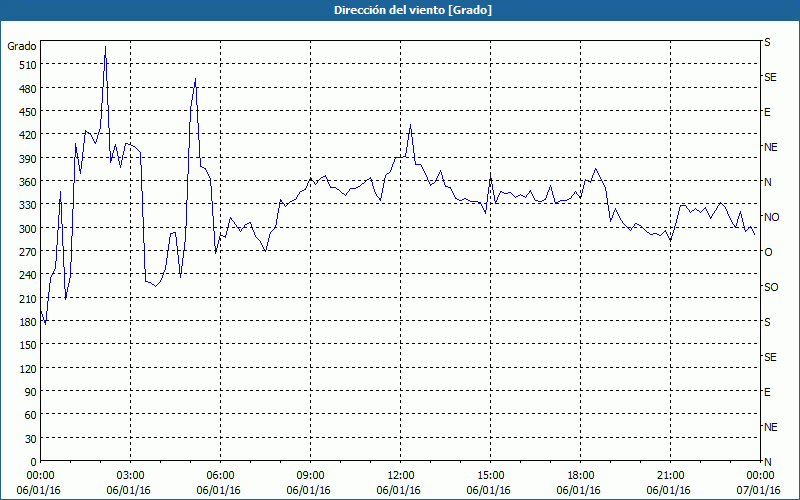Select the 'E' compass label at 90
800x500 pixels.
click(x=767, y=392)
